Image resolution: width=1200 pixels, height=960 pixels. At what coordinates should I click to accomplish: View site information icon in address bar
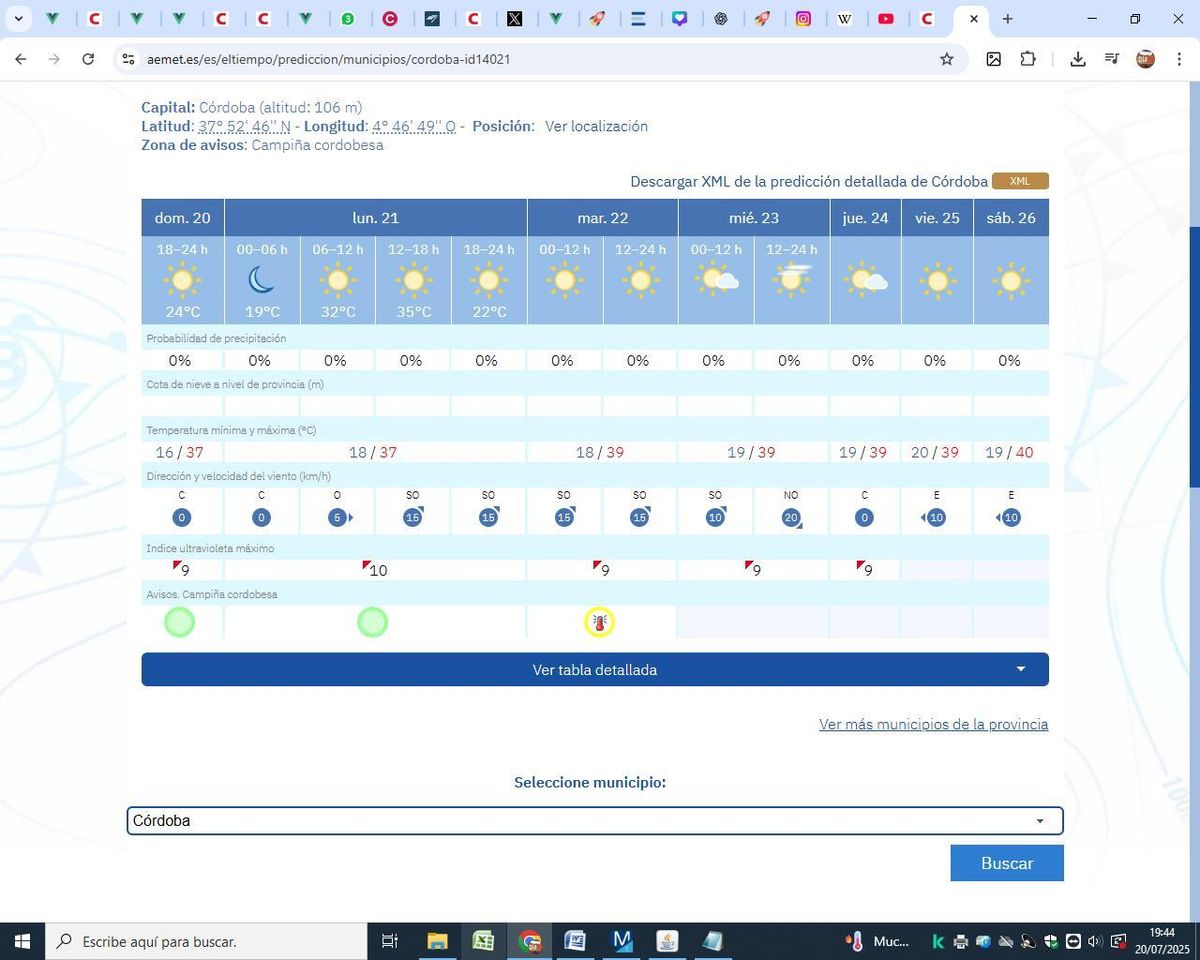click(x=127, y=59)
